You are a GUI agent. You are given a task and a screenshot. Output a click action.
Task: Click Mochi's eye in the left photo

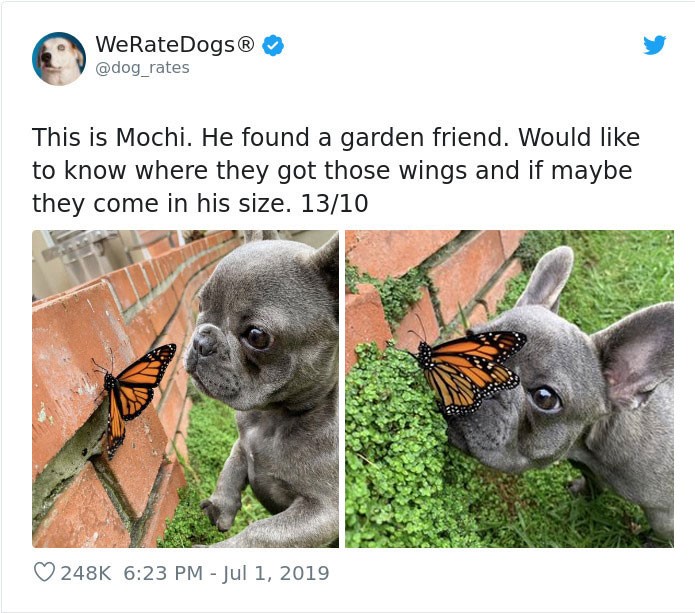point(257,337)
